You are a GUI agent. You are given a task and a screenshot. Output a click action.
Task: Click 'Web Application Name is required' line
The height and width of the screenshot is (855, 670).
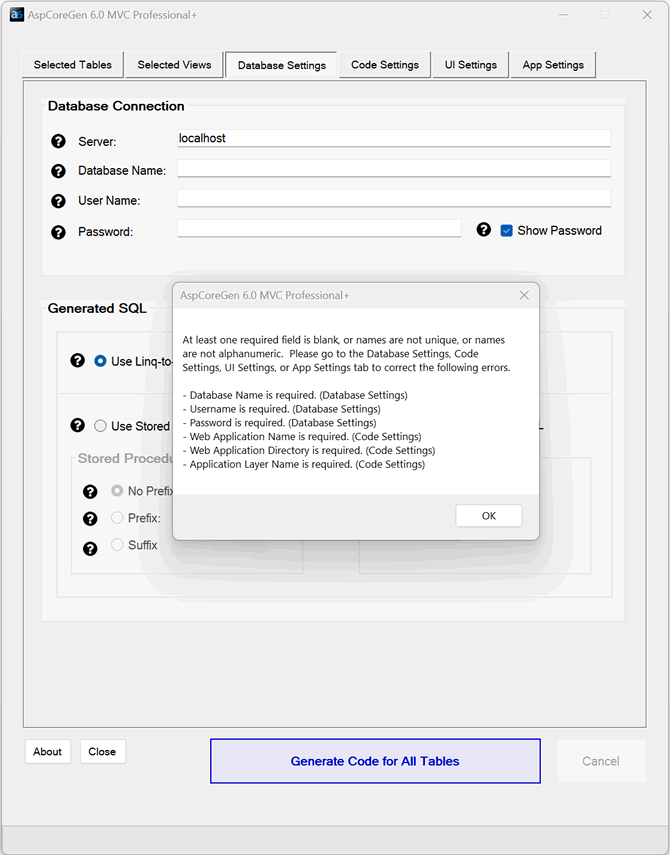pyautogui.click(x=302, y=436)
